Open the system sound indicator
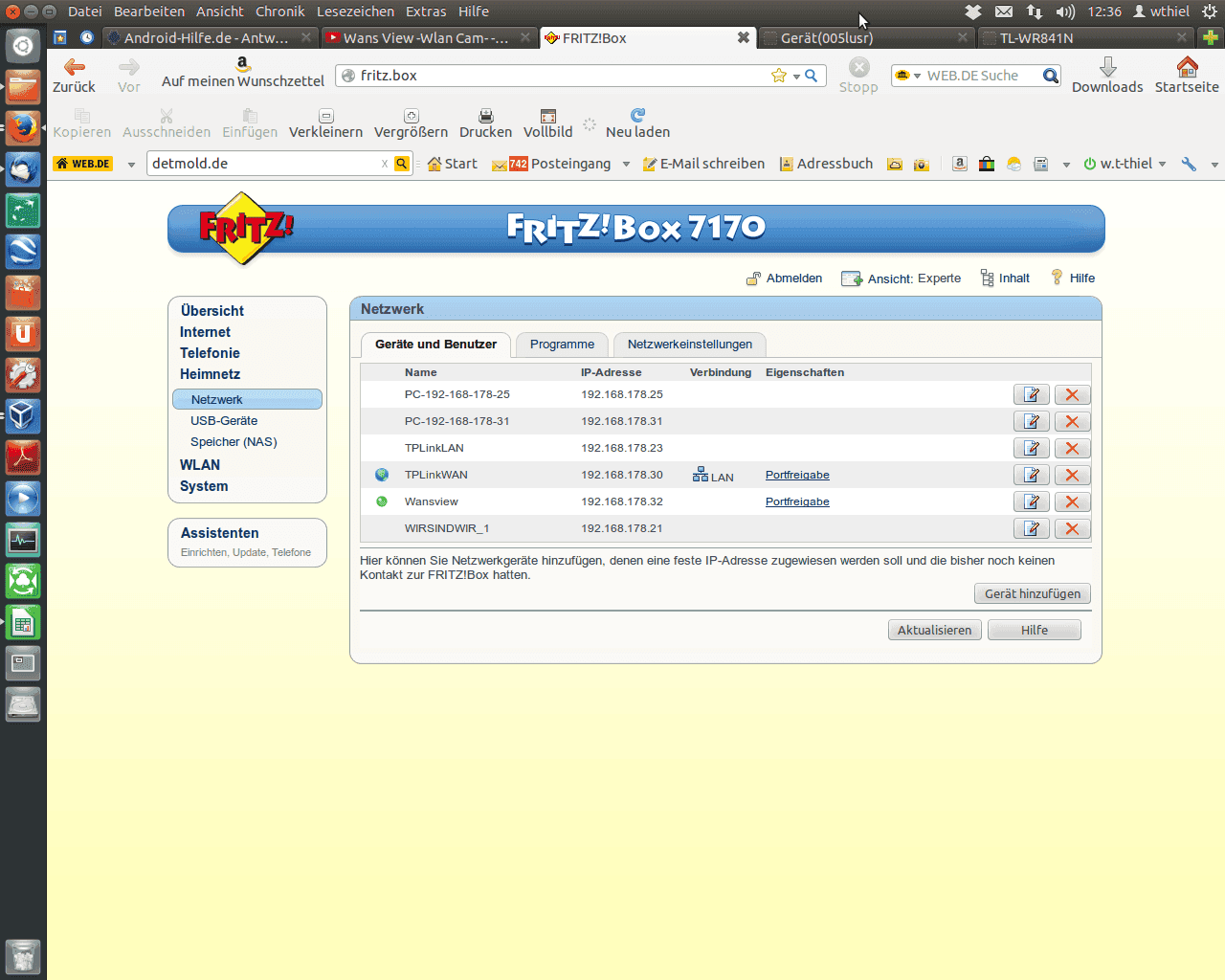 coord(1065,11)
